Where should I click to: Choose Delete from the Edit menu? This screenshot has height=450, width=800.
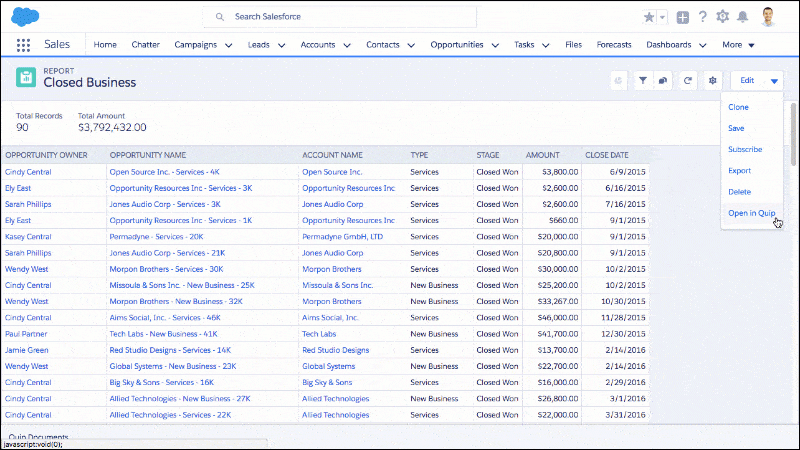click(739, 192)
